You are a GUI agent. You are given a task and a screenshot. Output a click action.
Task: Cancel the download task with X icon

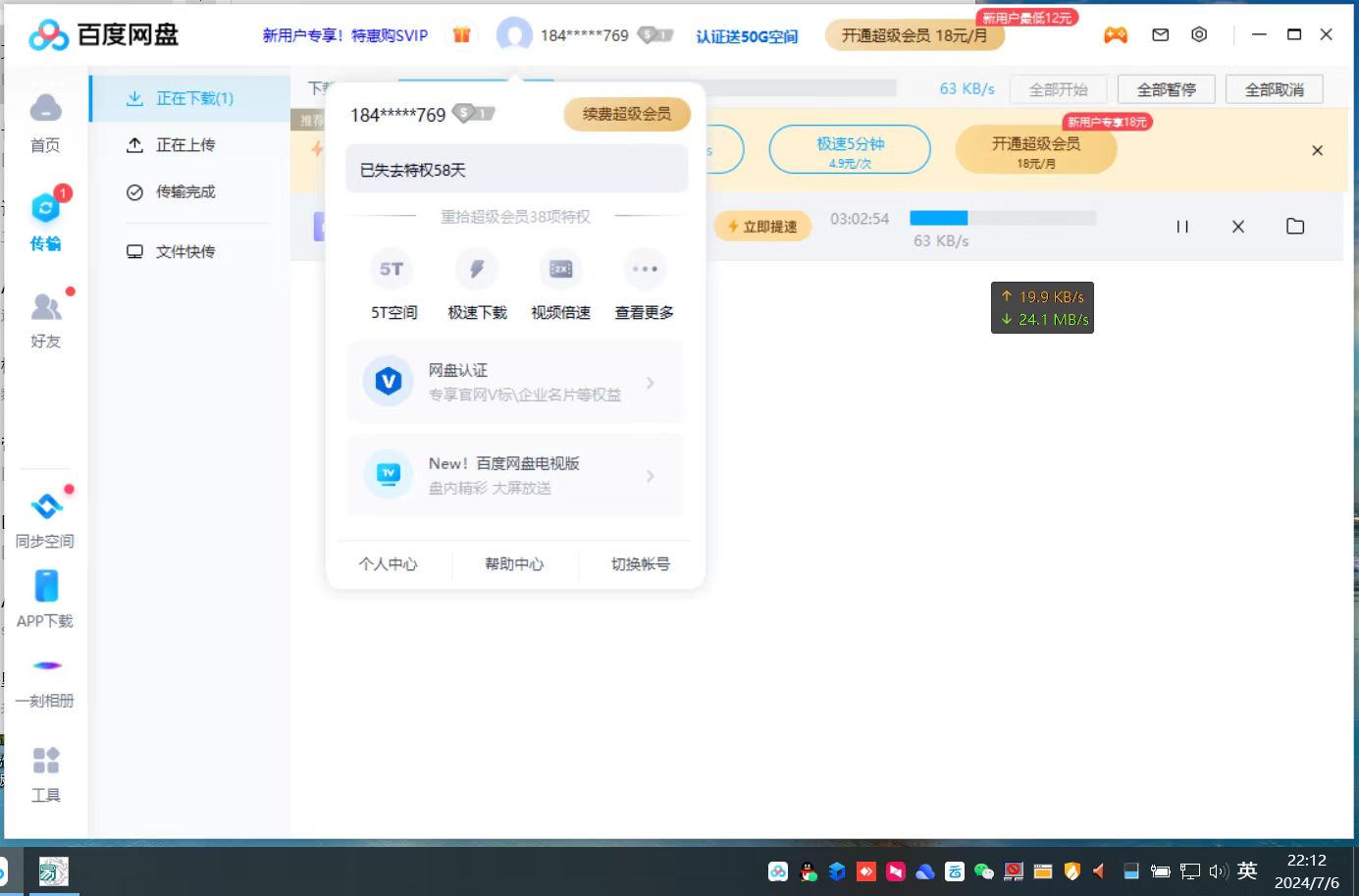pyautogui.click(x=1238, y=227)
